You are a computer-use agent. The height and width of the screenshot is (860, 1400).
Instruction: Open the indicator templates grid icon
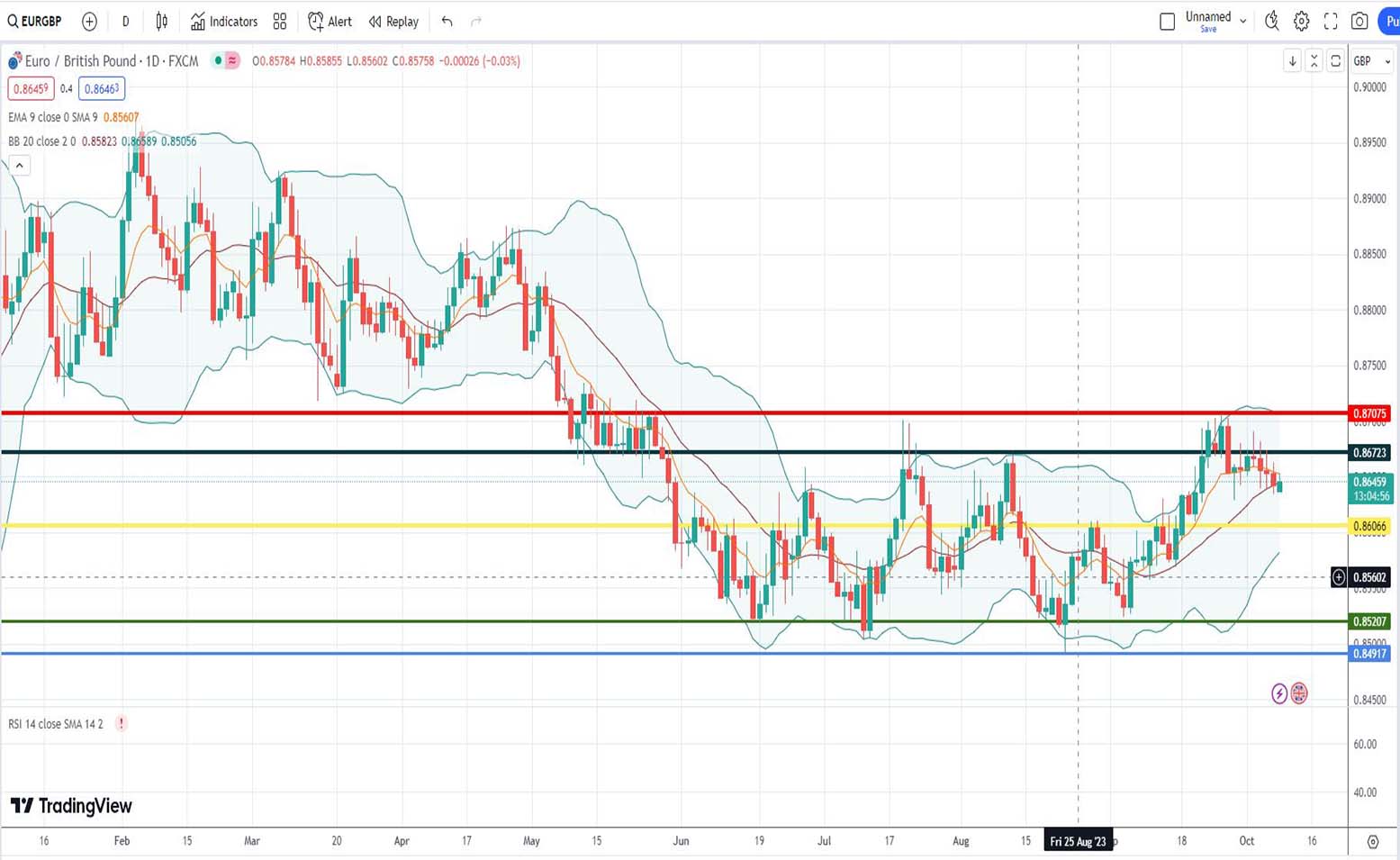[280, 22]
